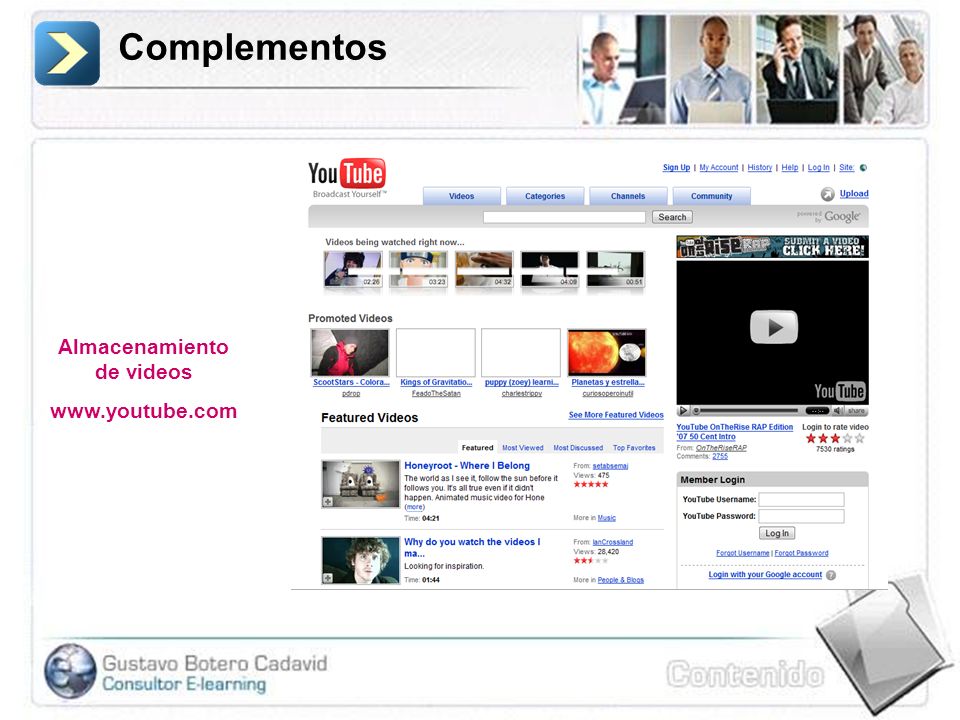Click puppy (zoey) learni... link
The image size is (960, 720).
(x=522, y=382)
